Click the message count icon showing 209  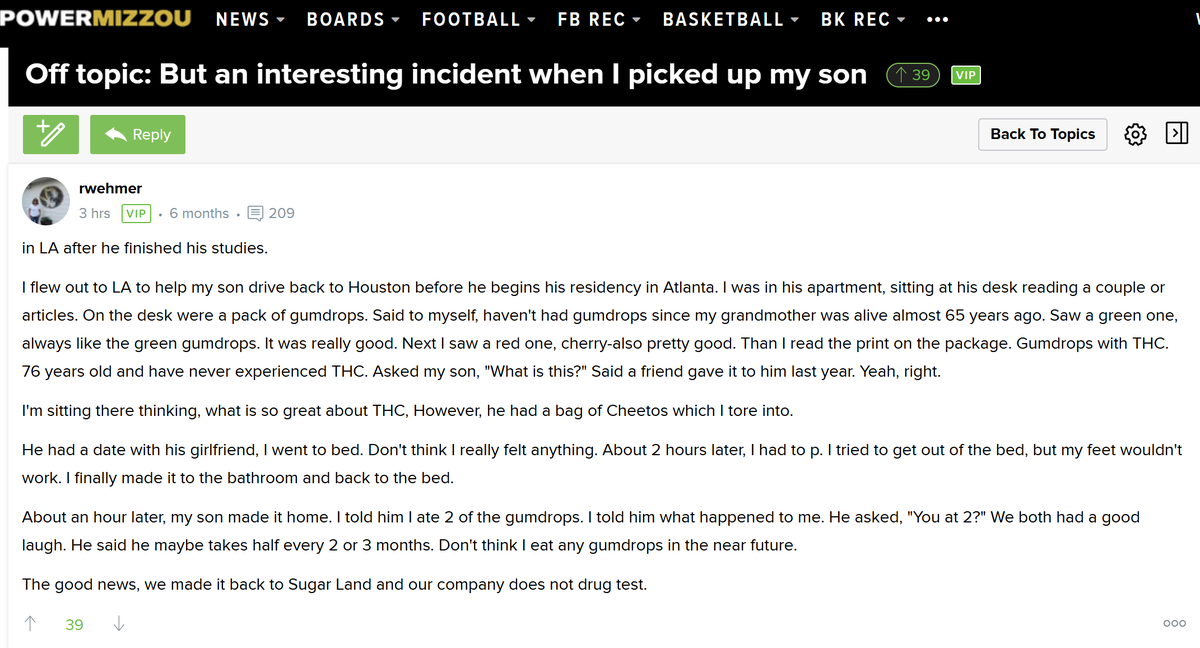point(255,213)
